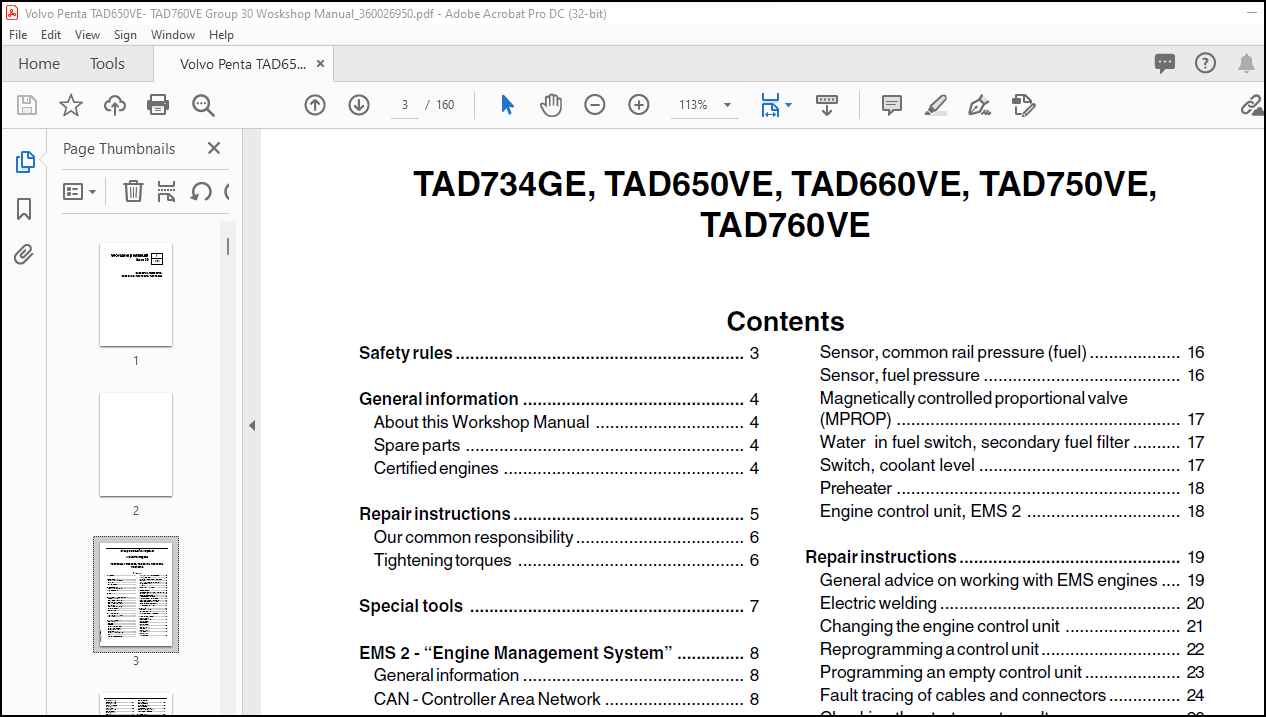
Task: Click the stamp tool icon
Action: (x=1023, y=105)
